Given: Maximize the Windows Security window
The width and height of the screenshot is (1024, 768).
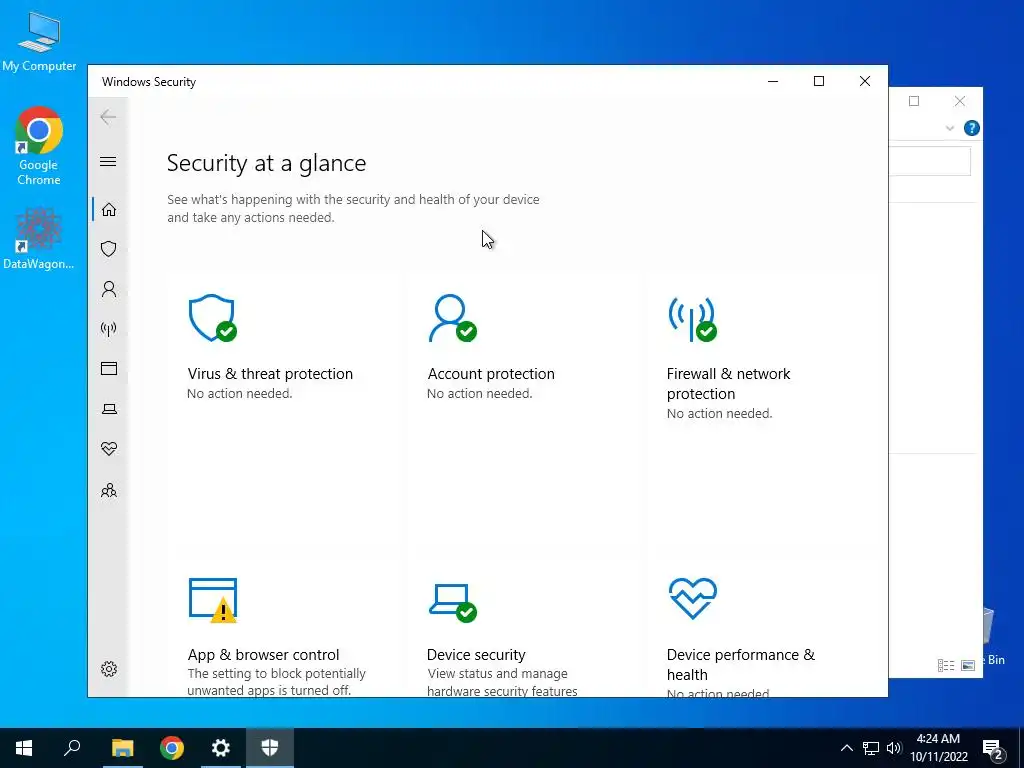Looking at the screenshot, I should click(x=819, y=81).
